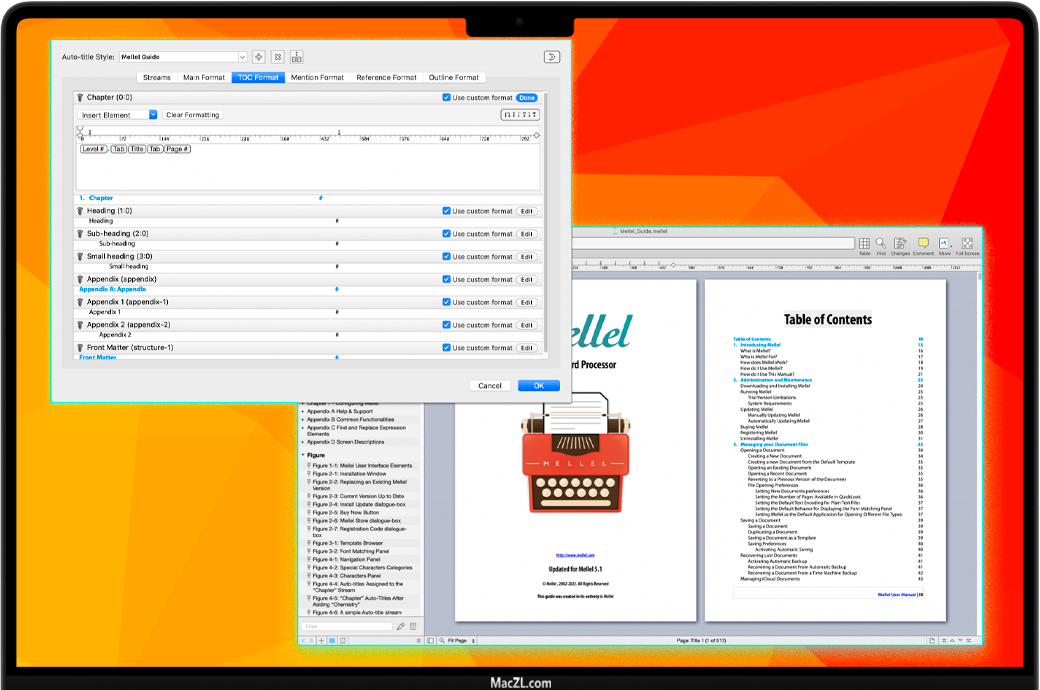
Task: Click OK to confirm the dialog
Action: tap(538, 386)
